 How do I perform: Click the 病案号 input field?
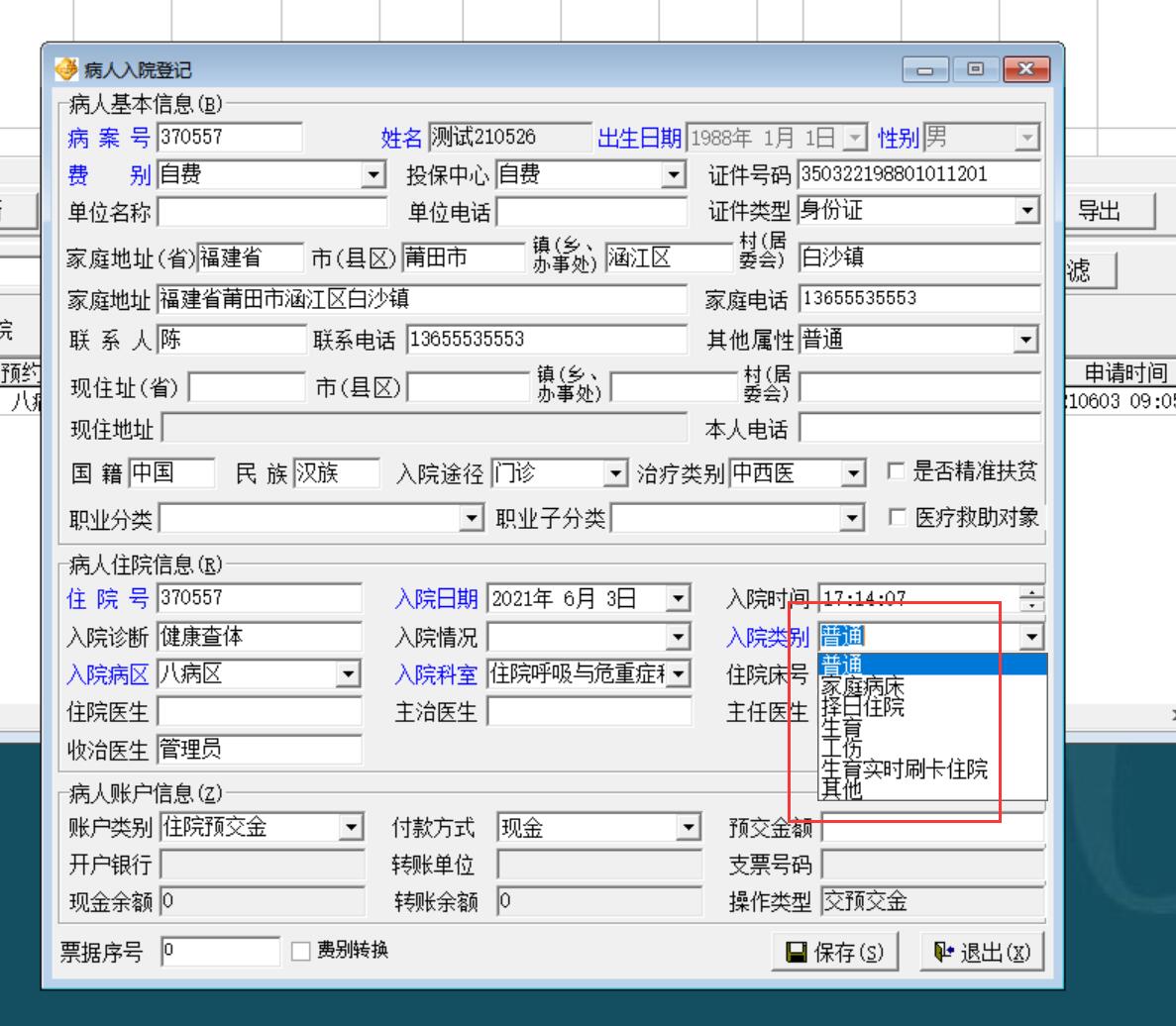click(230, 137)
